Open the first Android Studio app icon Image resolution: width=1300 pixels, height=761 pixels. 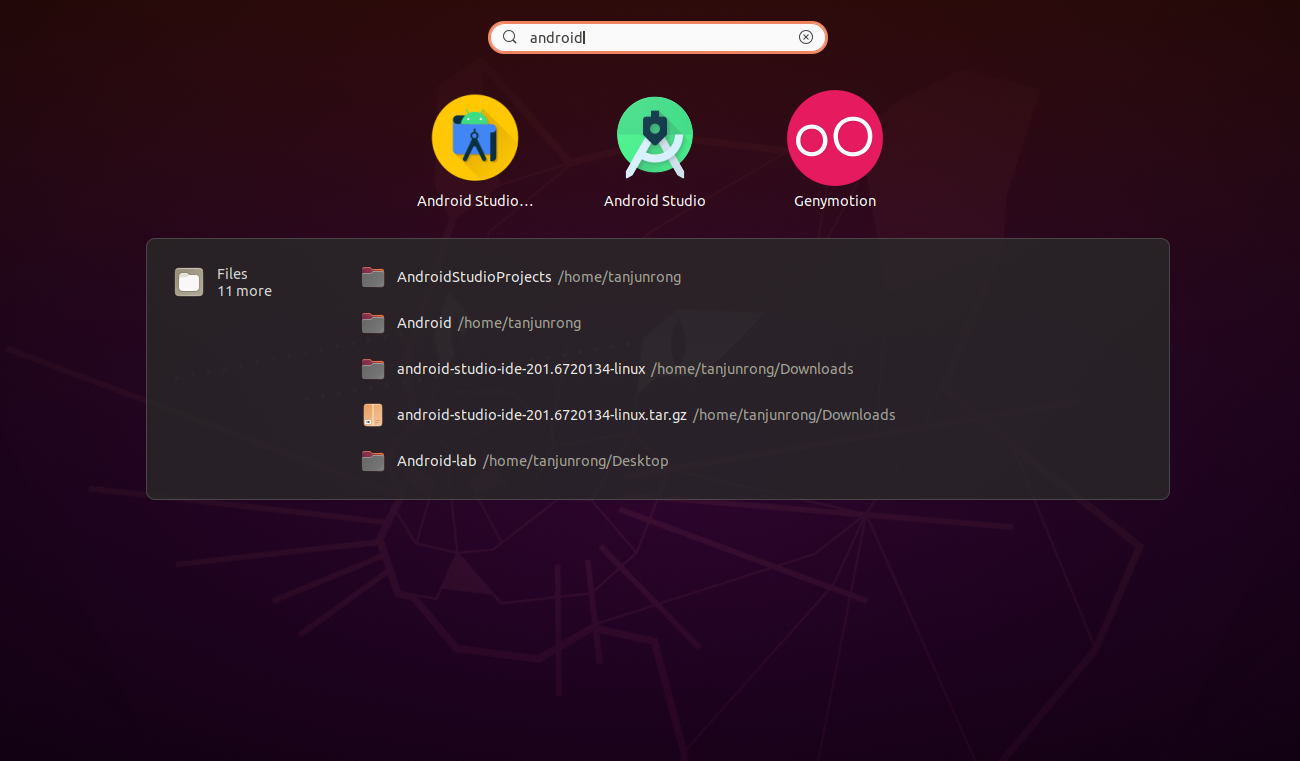pyautogui.click(x=475, y=138)
